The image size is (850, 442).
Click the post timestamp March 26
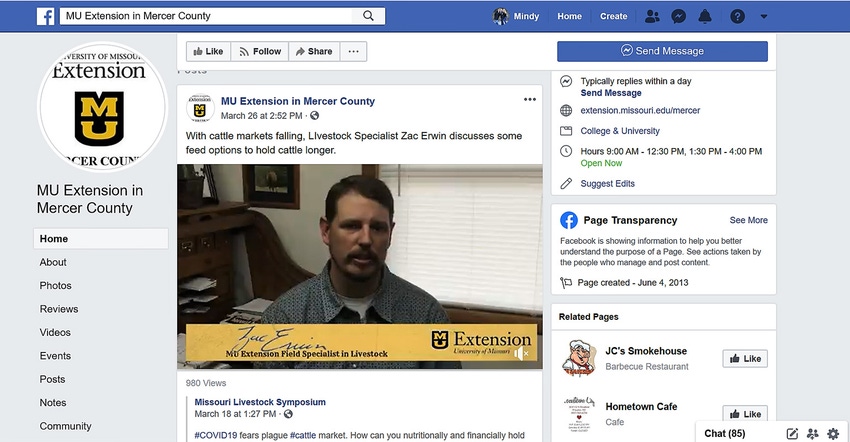(261, 116)
